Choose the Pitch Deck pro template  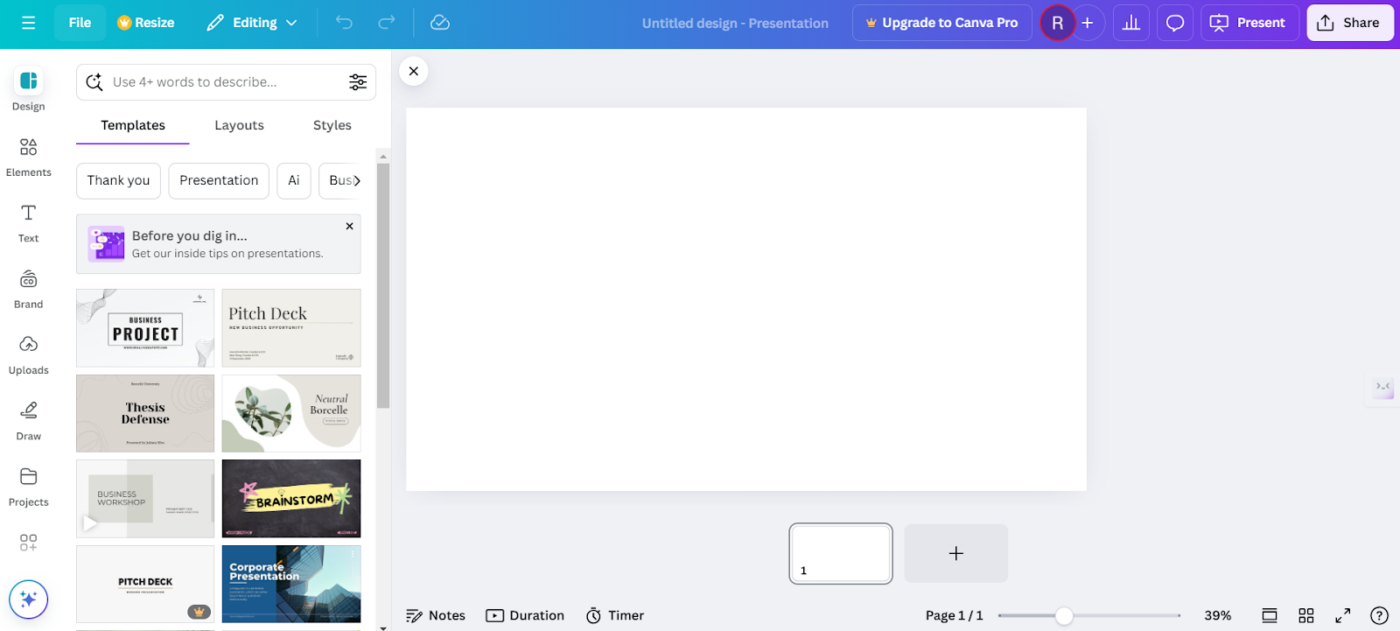145,584
